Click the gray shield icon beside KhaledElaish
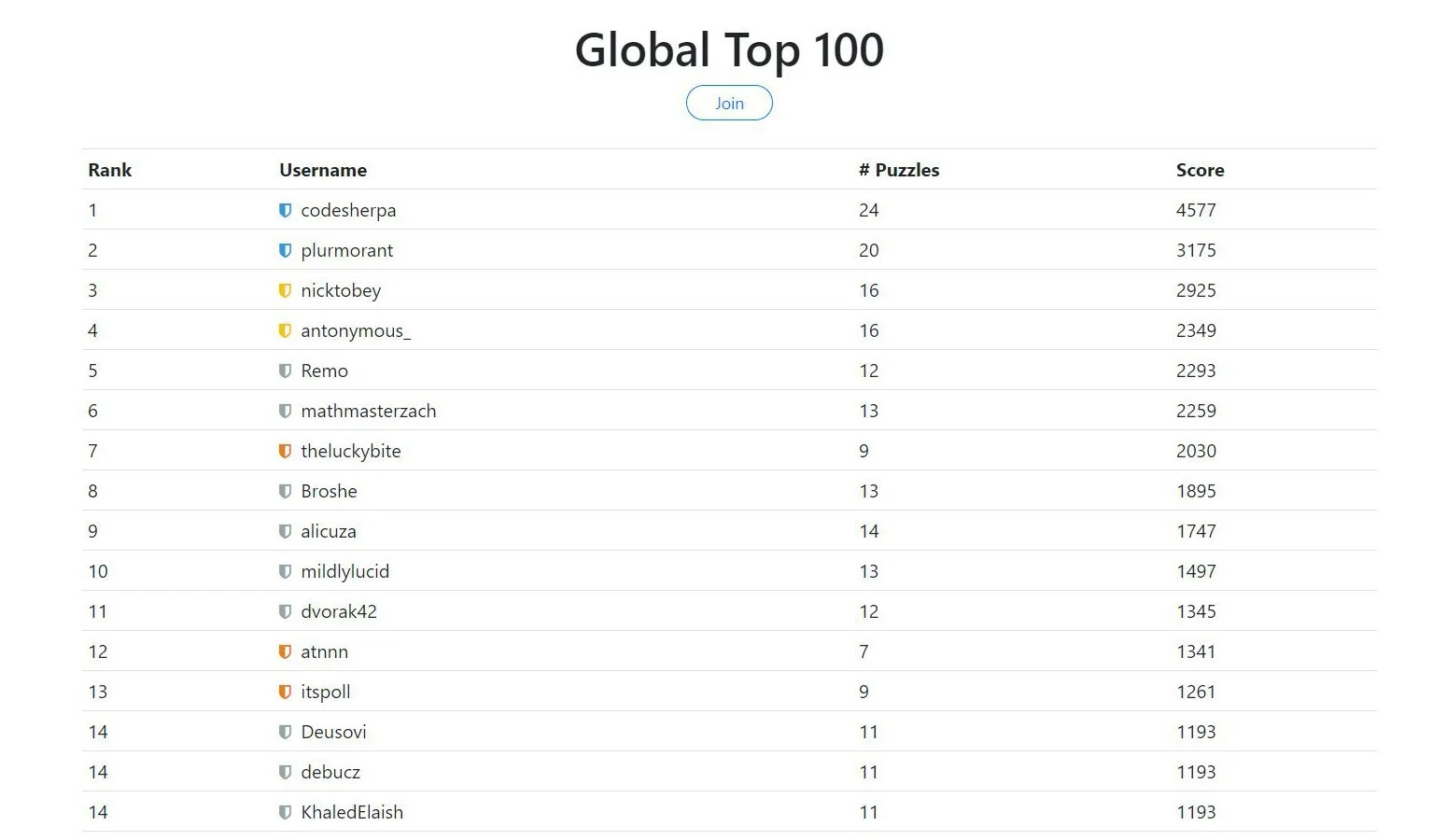Viewport: 1447px width, 840px height. click(286, 812)
